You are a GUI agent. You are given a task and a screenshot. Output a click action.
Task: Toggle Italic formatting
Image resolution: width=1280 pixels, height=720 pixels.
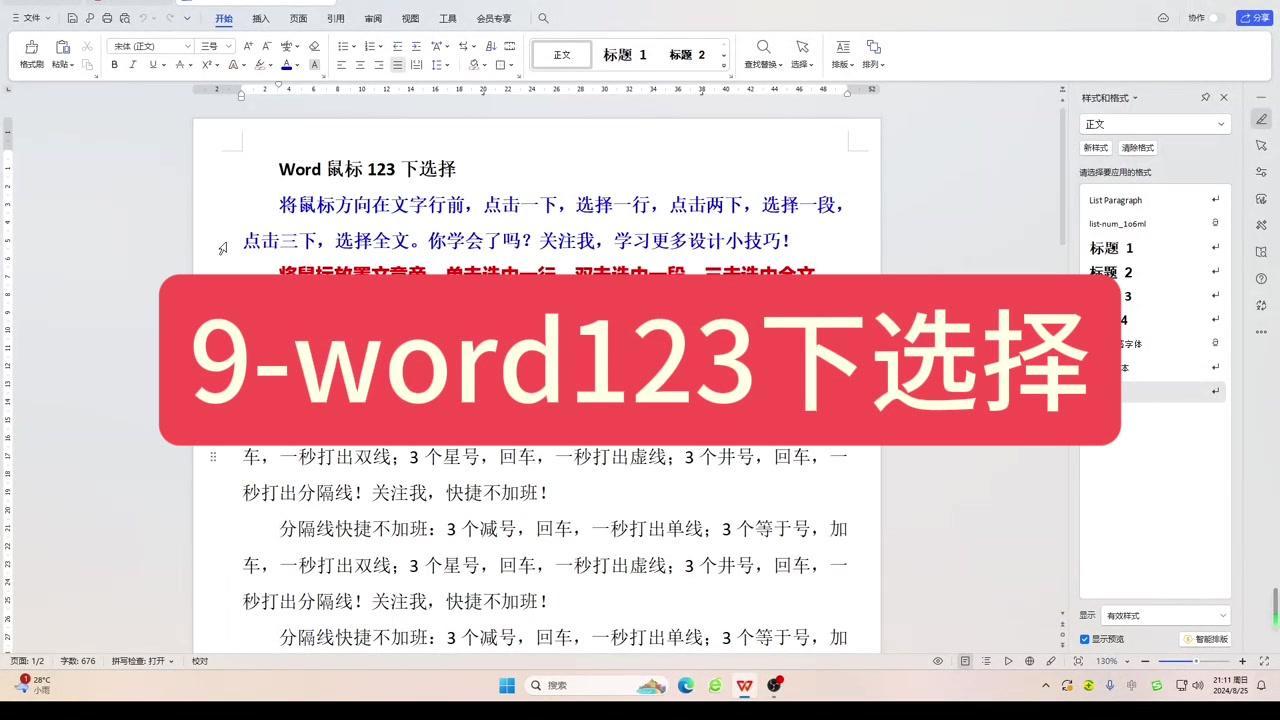pos(133,65)
